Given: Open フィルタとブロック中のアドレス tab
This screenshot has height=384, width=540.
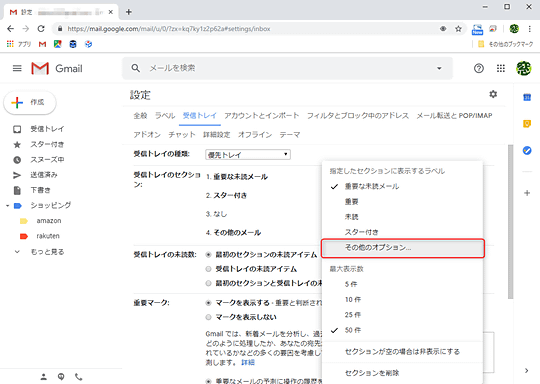Looking at the screenshot, I should pyautogui.click(x=357, y=116).
